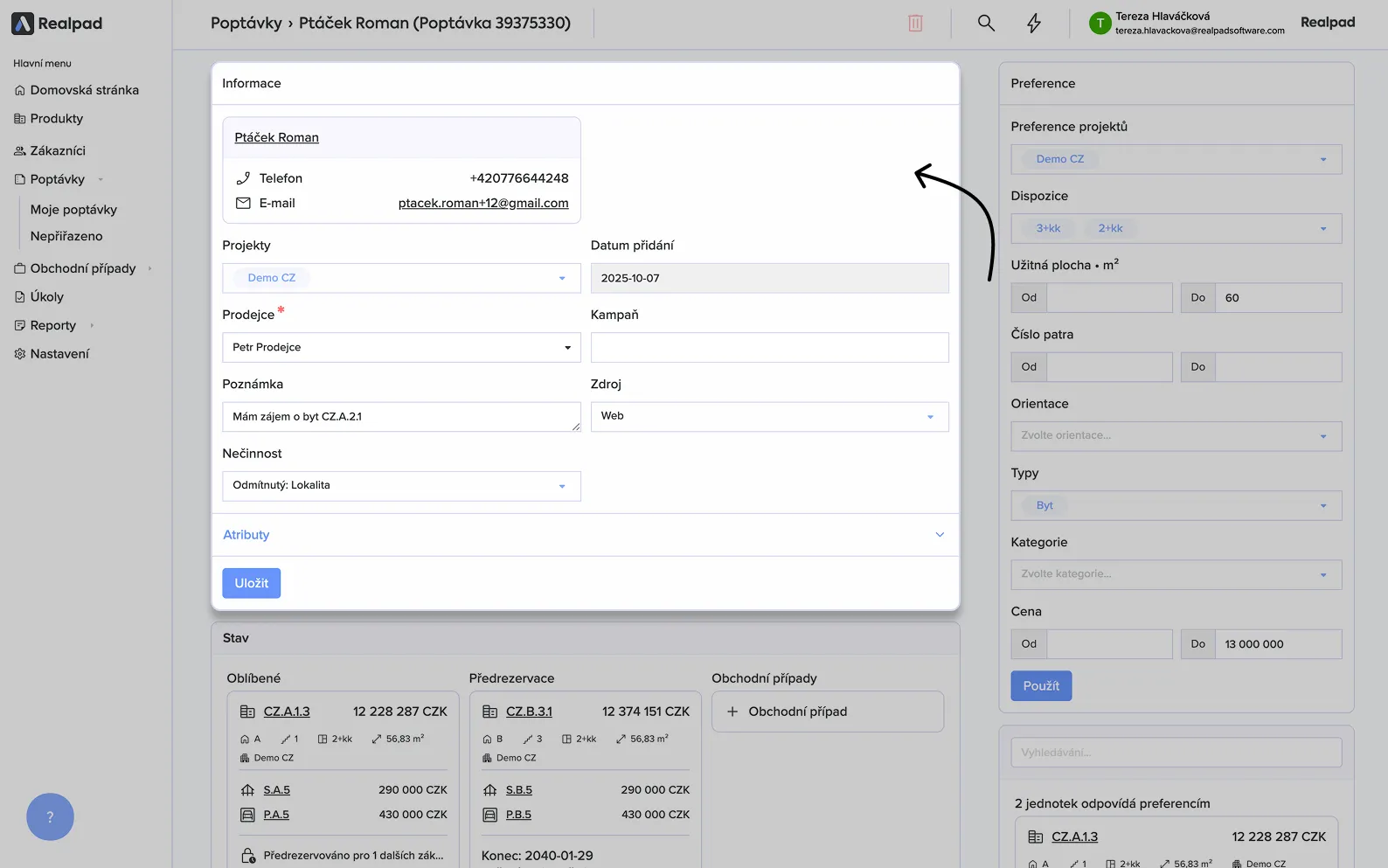1388x868 pixels.
Task: Open the Orientace preference dropdown
Action: (1176, 435)
